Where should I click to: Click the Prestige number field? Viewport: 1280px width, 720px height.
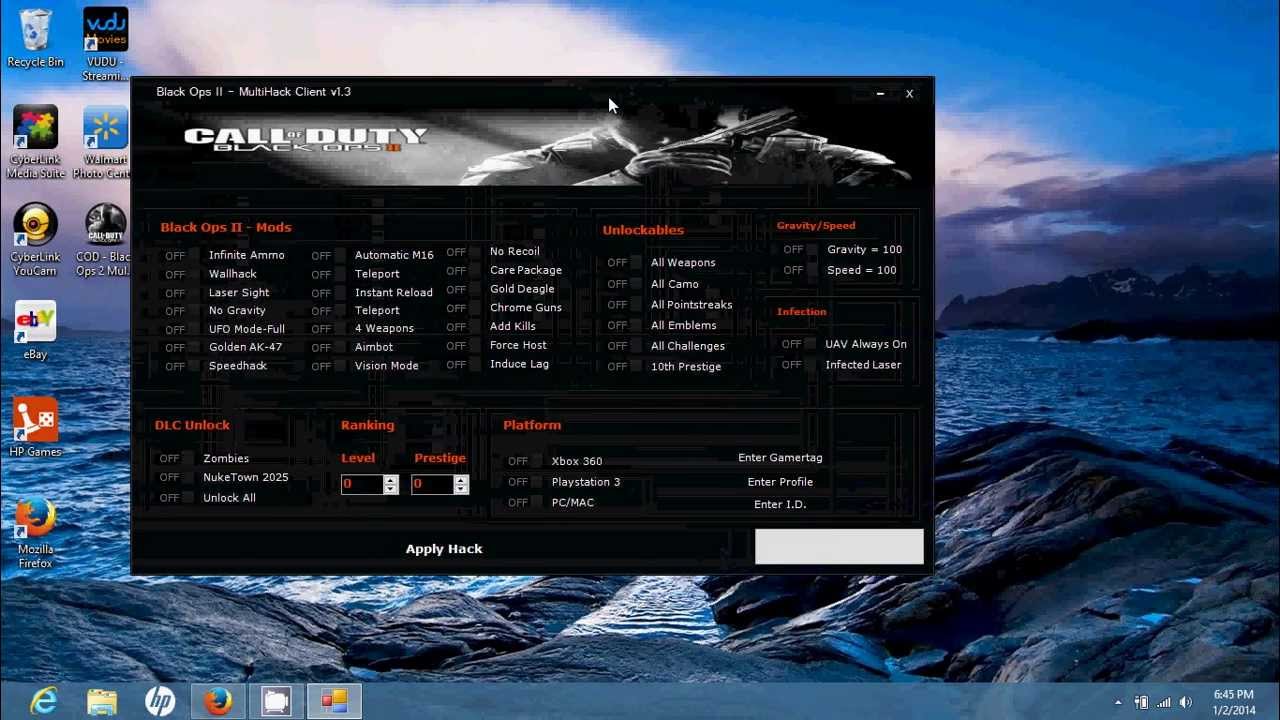(432, 484)
